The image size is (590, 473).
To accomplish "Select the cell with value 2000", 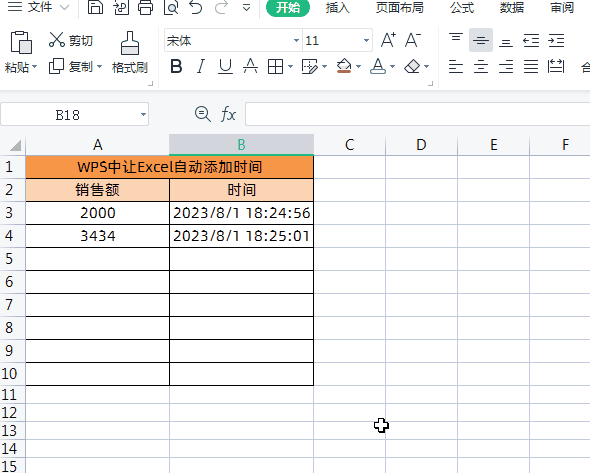I will (x=97, y=213).
